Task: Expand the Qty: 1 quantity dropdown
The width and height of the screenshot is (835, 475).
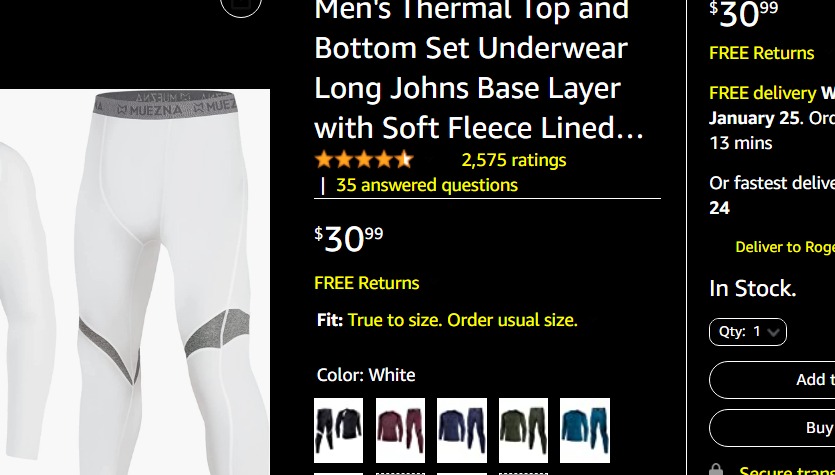Action: (x=748, y=332)
